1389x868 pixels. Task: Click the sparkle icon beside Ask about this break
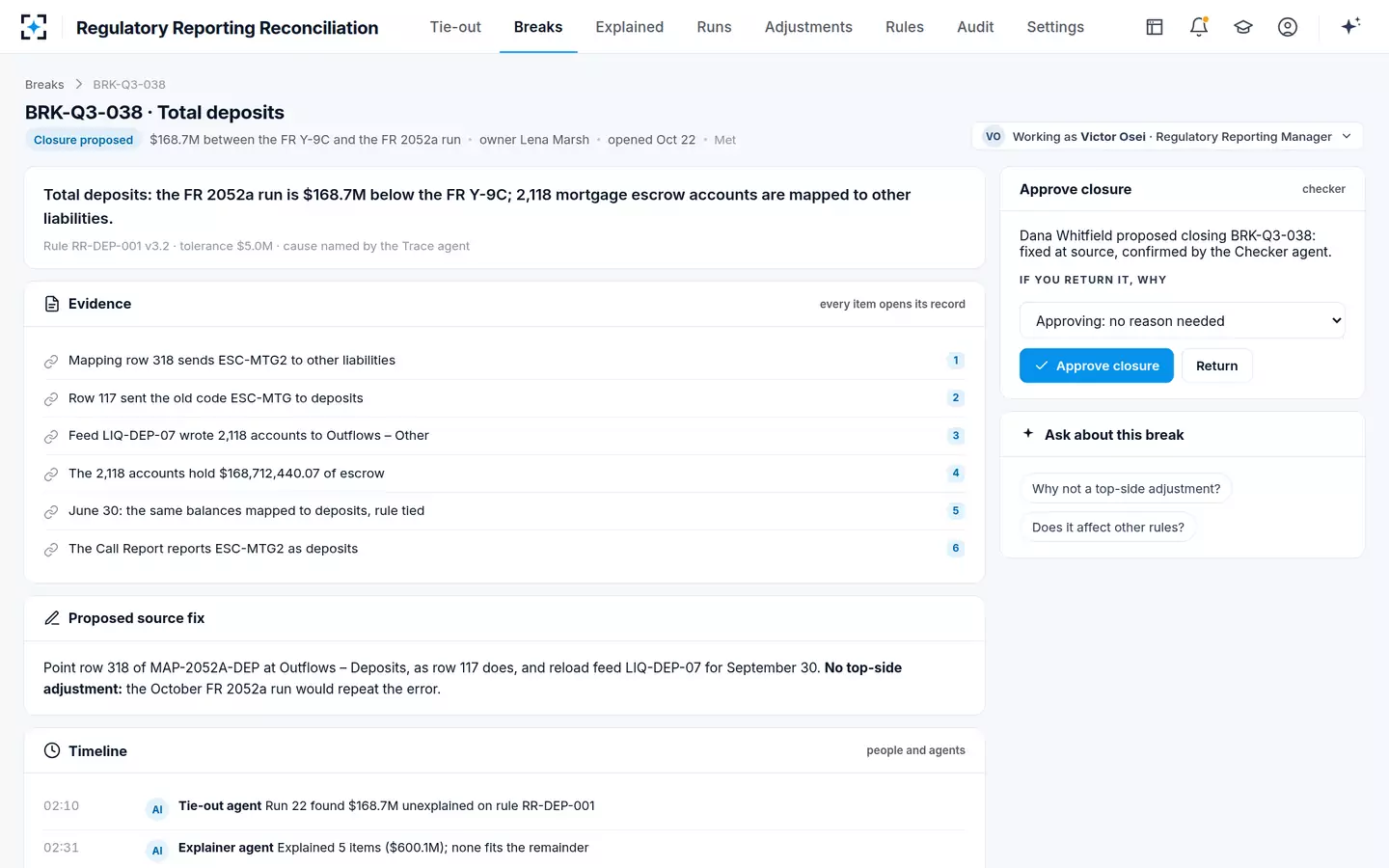point(1028,434)
